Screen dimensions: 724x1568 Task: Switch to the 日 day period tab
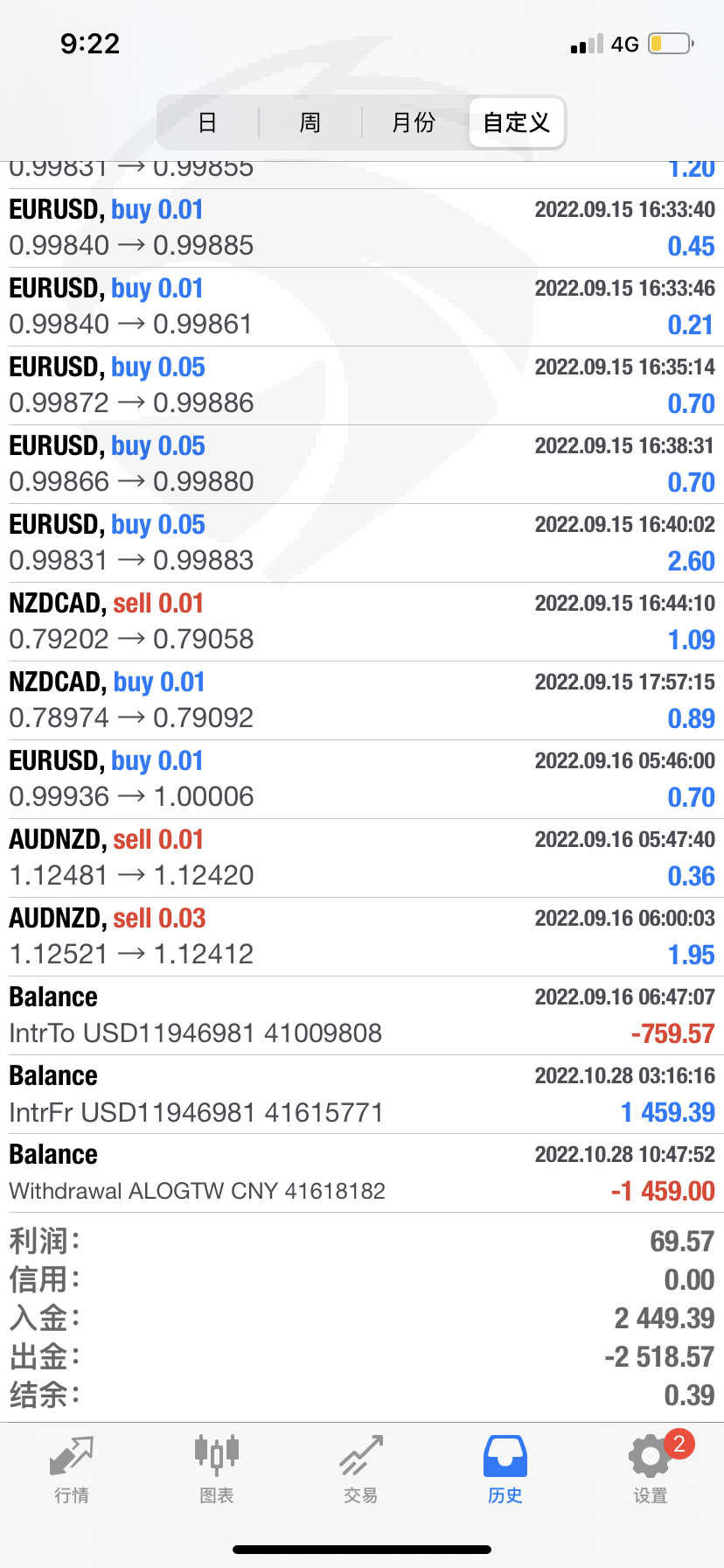(x=207, y=122)
